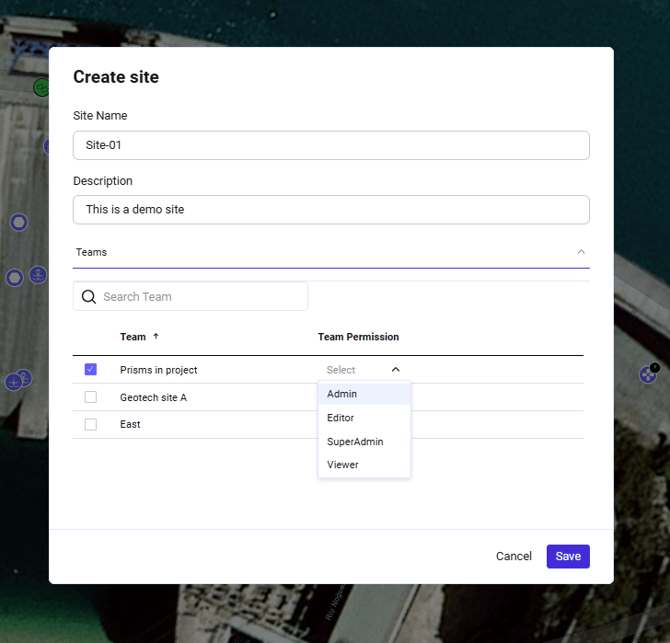The image size is (670, 643).
Task: Click the magnifier icon in Search Team
Action: 89,297
